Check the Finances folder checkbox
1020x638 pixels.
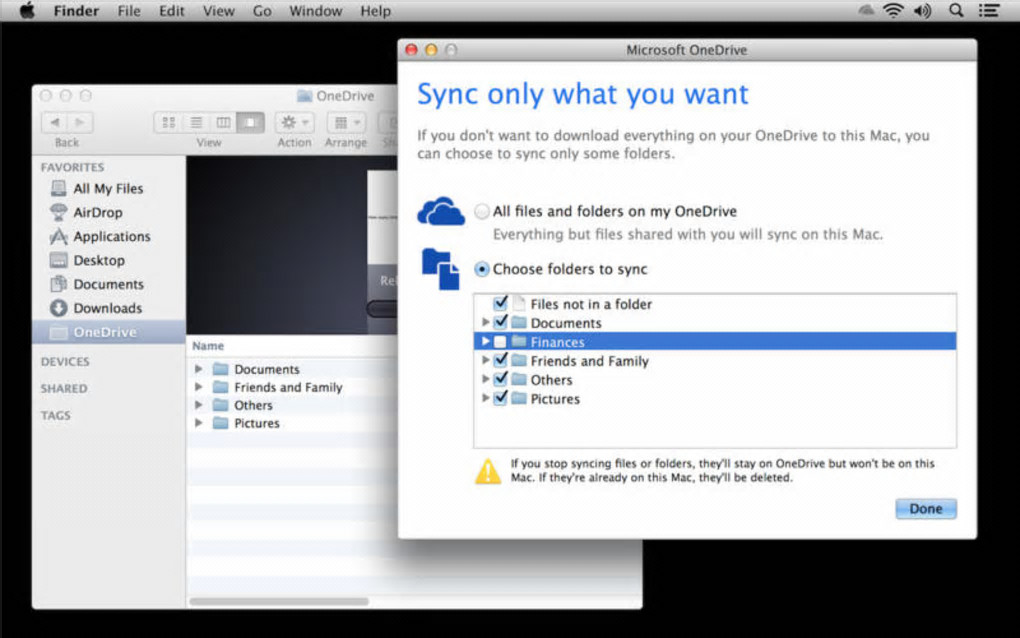[500, 341]
